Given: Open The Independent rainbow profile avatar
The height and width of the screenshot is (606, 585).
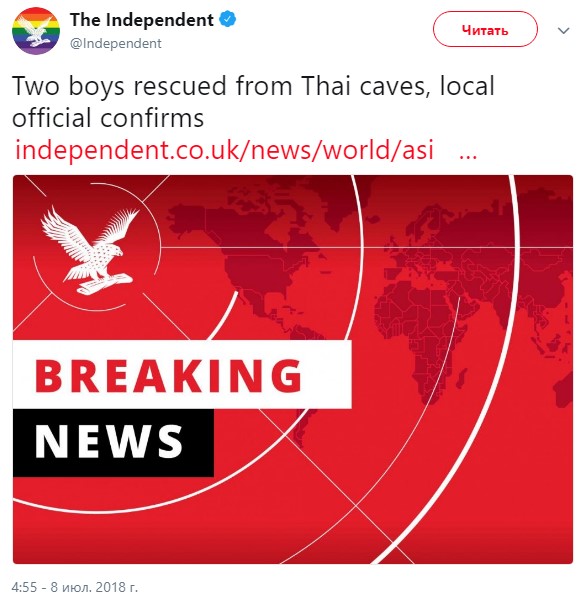Looking at the screenshot, I should (x=36, y=31).
